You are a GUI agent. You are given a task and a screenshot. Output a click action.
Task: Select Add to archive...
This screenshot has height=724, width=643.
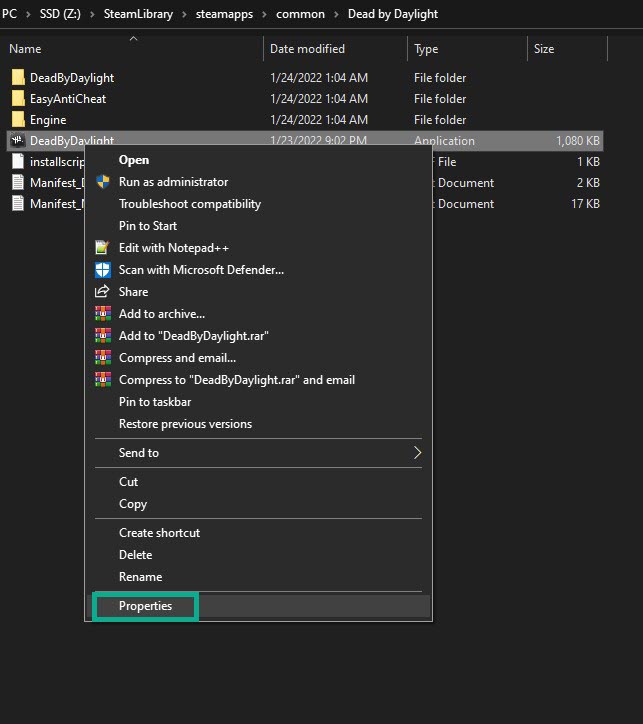click(162, 314)
